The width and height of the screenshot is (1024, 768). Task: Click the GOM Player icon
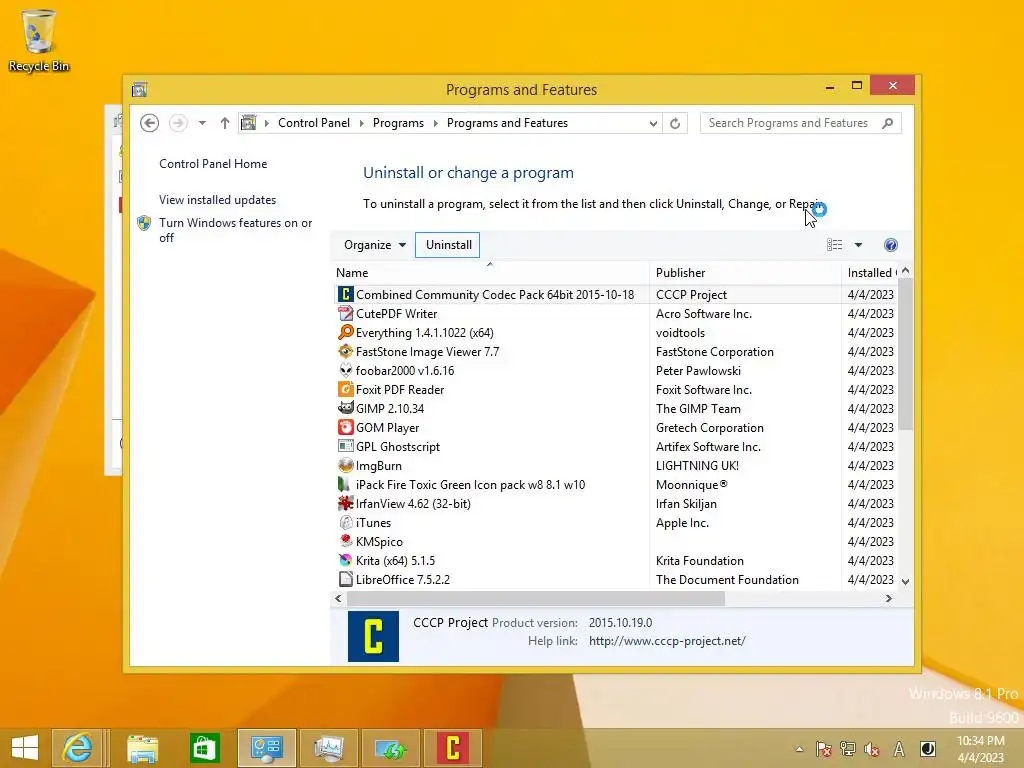[x=345, y=428]
